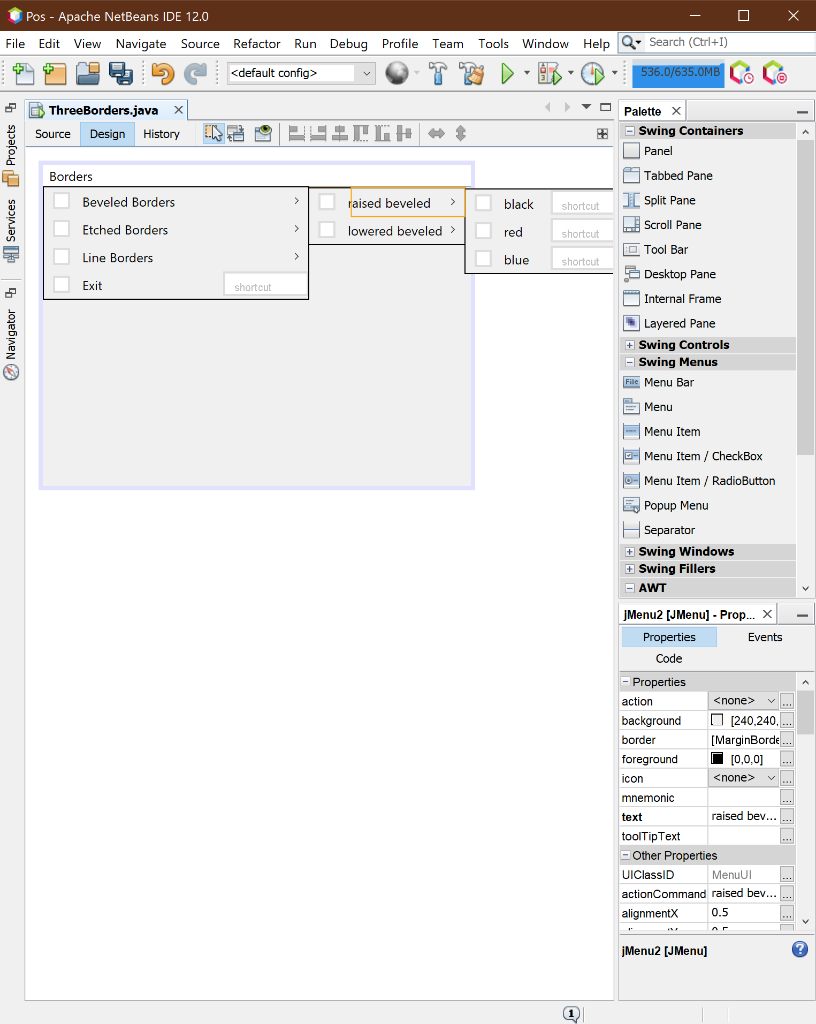Expand the Swing Controls palette section
816x1024 pixels.
pyautogui.click(x=630, y=345)
